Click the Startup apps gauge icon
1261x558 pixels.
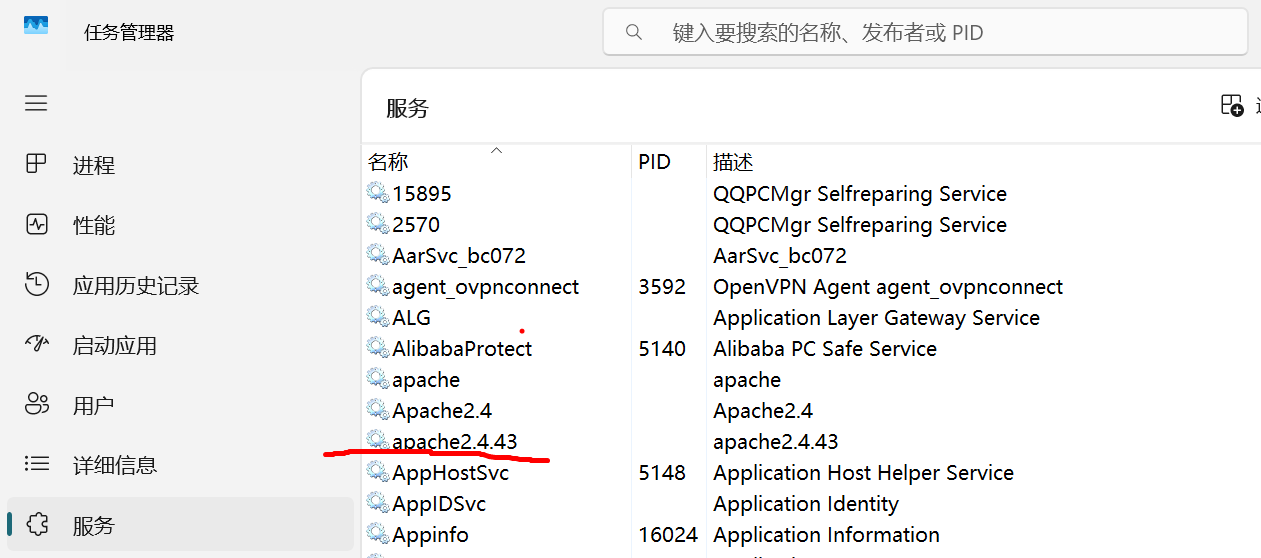pyautogui.click(x=37, y=345)
